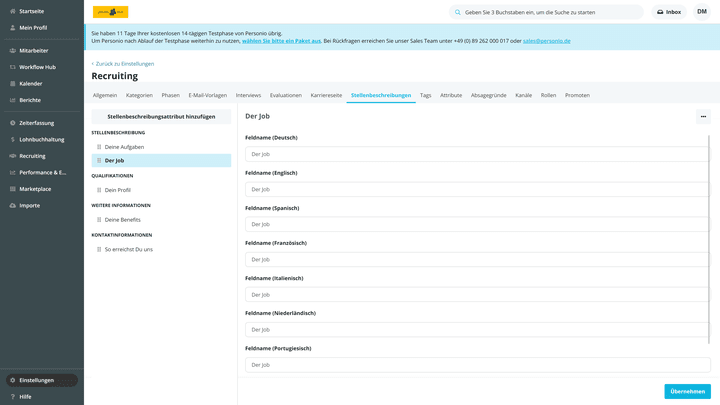Click the Marketplace icon in sidebar
This screenshot has width=720, height=405.
point(12,189)
